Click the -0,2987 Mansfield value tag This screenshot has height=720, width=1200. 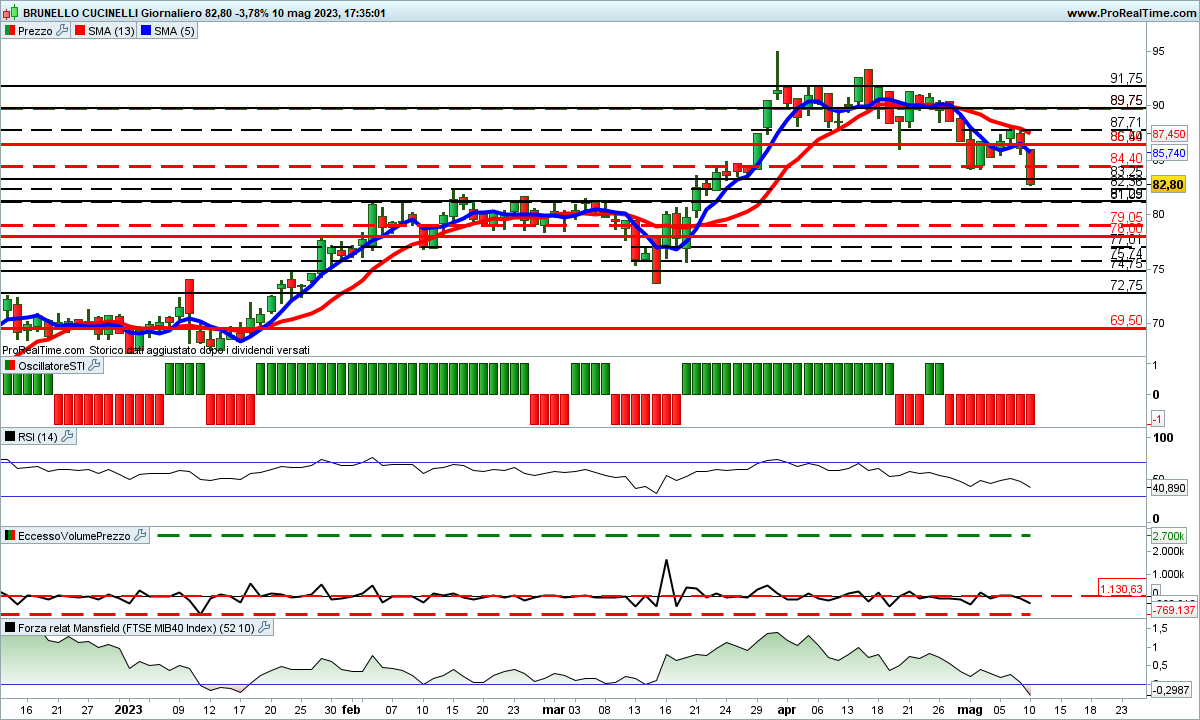point(1170,690)
